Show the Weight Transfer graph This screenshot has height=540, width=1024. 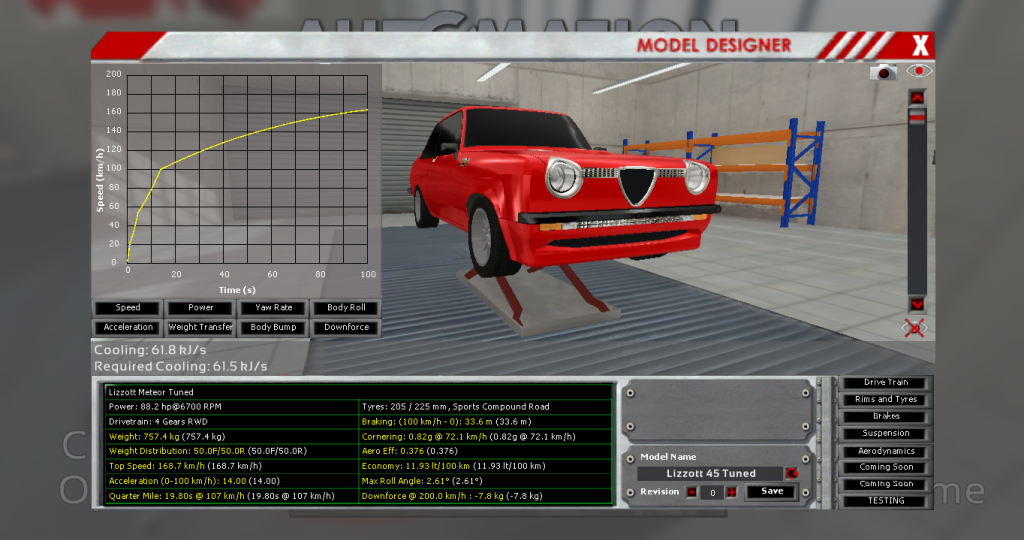click(x=201, y=327)
